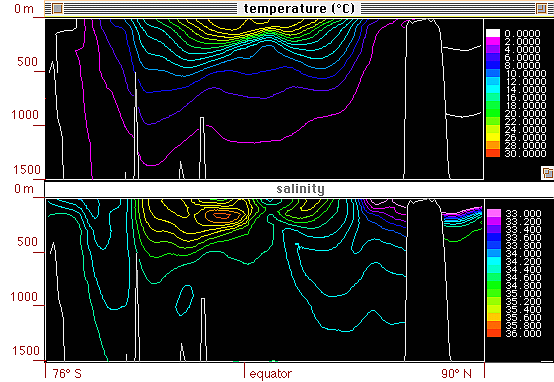Pick the yellow-green swatch beside 35.400

click(x=494, y=310)
